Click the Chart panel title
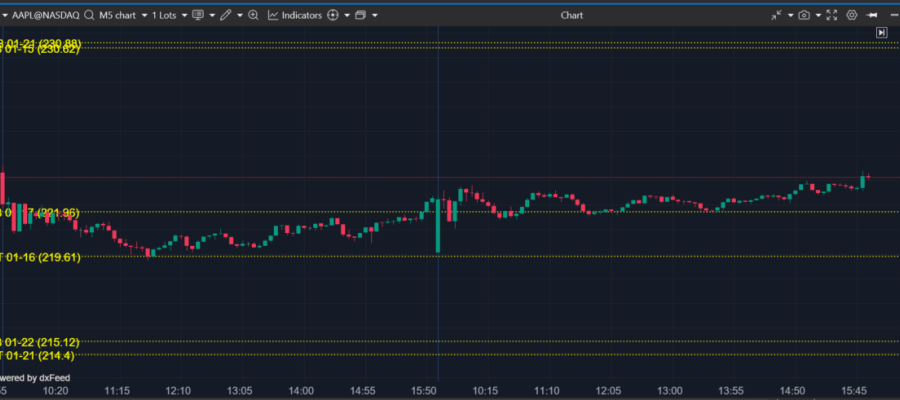This screenshot has width=900, height=400. (571, 15)
